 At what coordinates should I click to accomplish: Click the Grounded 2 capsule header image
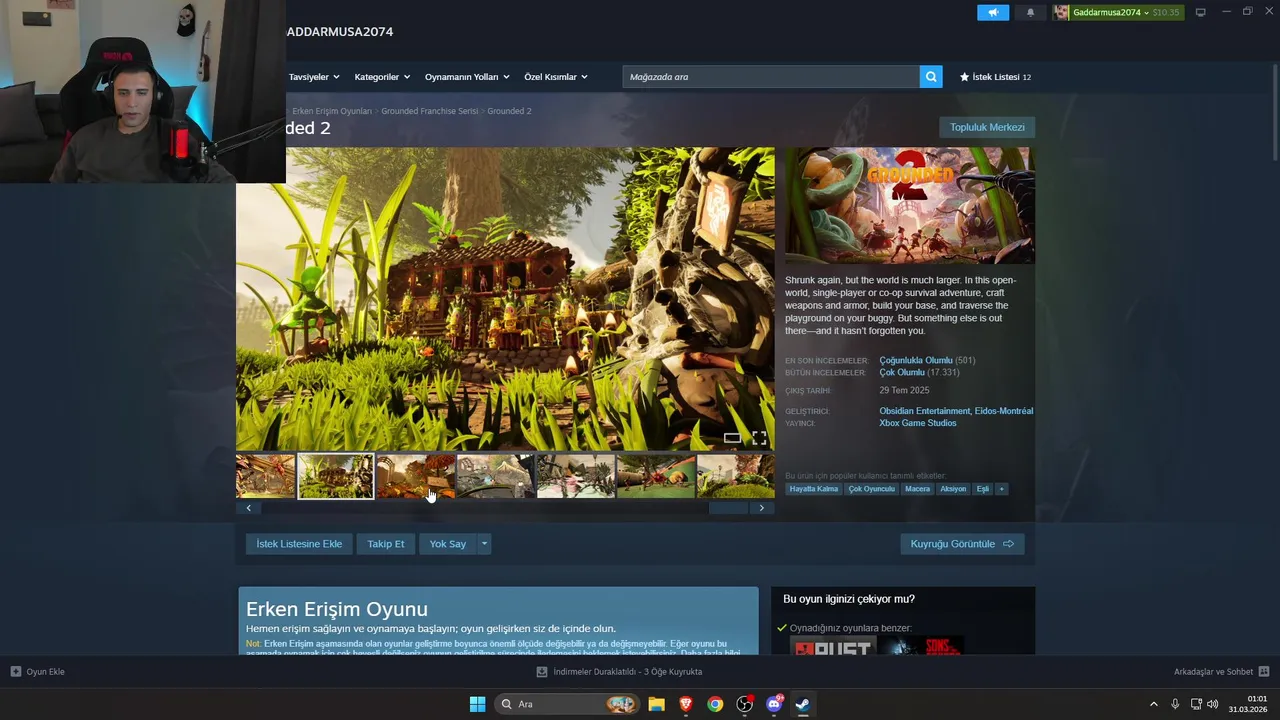[x=910, y=206]
